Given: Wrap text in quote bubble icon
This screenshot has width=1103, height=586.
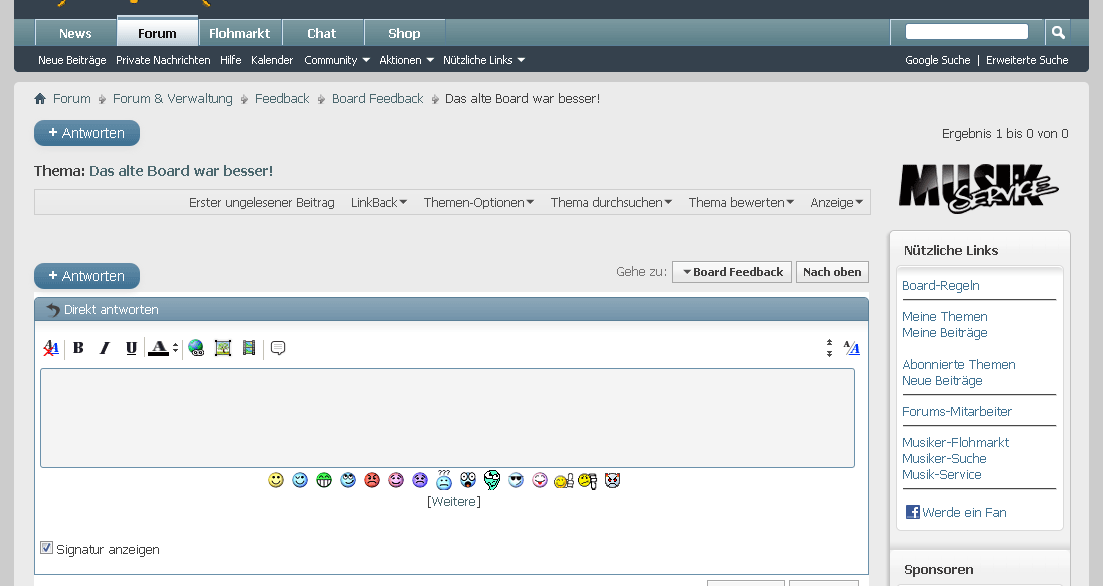Looking at the screenshot, I should pyautogui.click(x=278, y=348).
